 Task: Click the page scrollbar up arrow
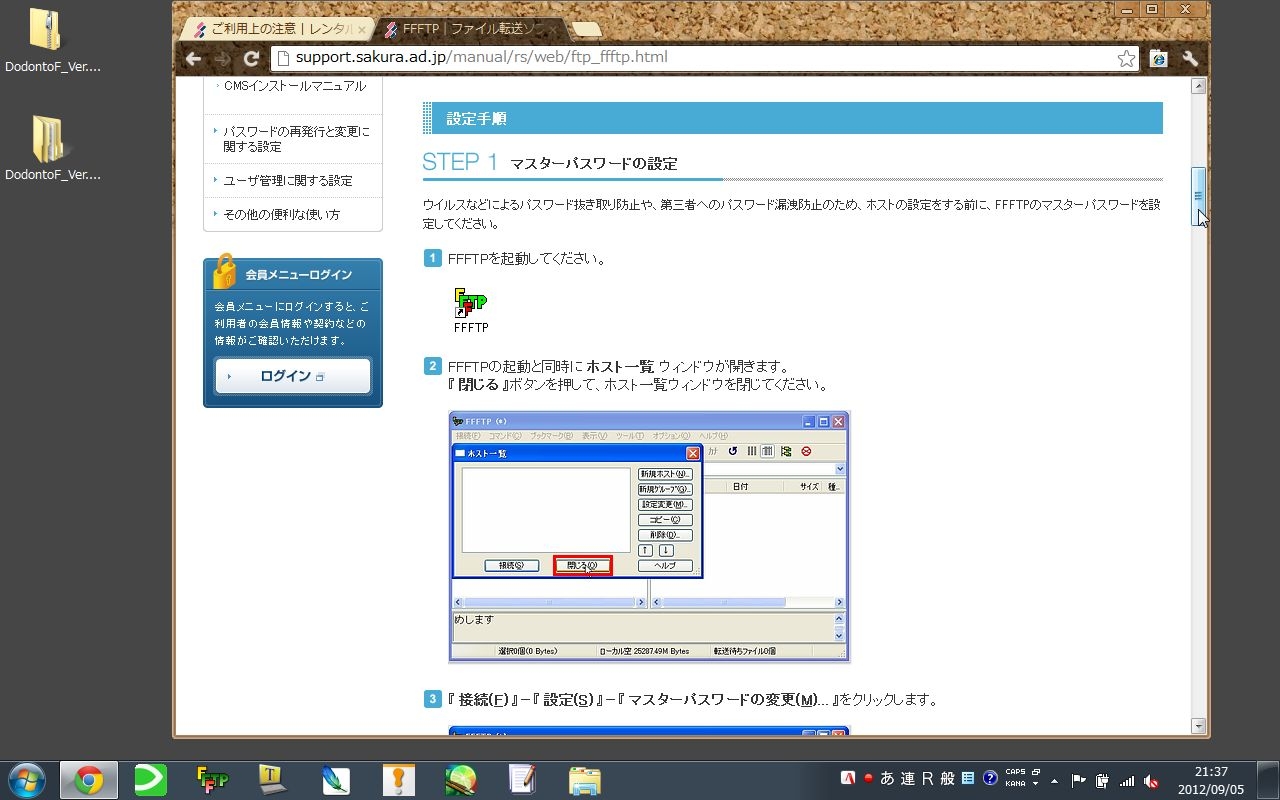point(1198,87)
